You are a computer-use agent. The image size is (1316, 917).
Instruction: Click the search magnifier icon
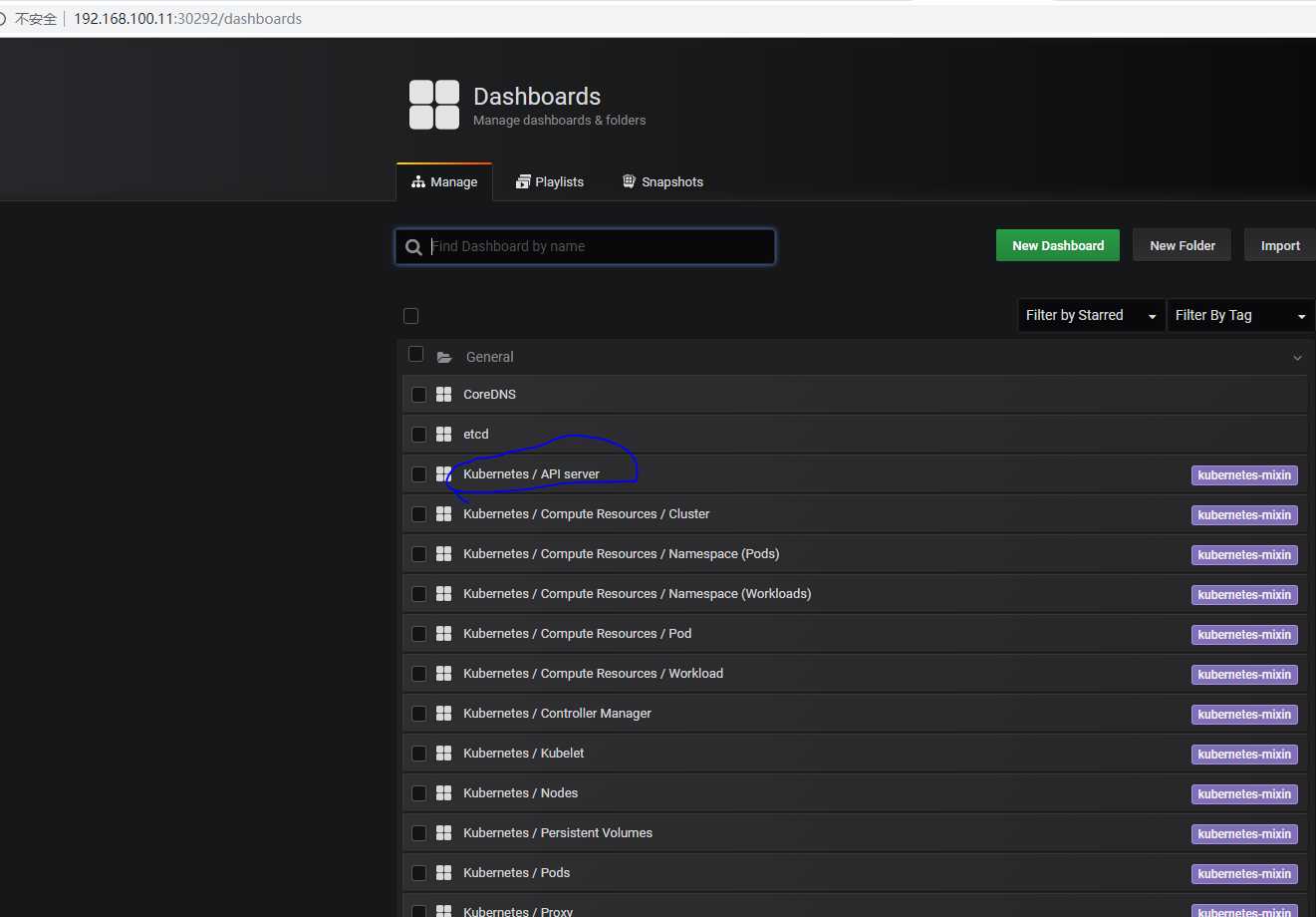coord(413,247)
